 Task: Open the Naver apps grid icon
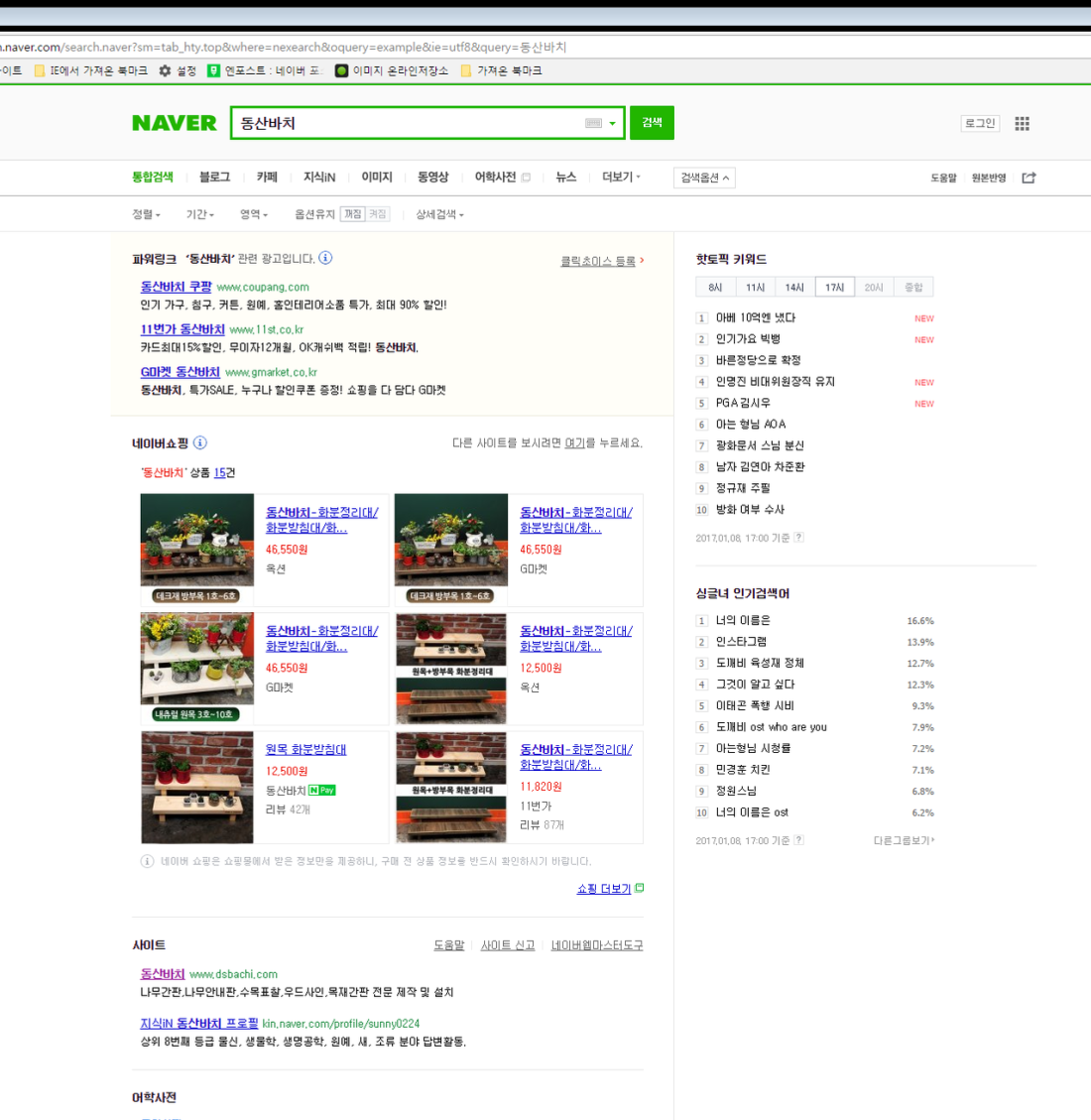[x=1022, y=124]
